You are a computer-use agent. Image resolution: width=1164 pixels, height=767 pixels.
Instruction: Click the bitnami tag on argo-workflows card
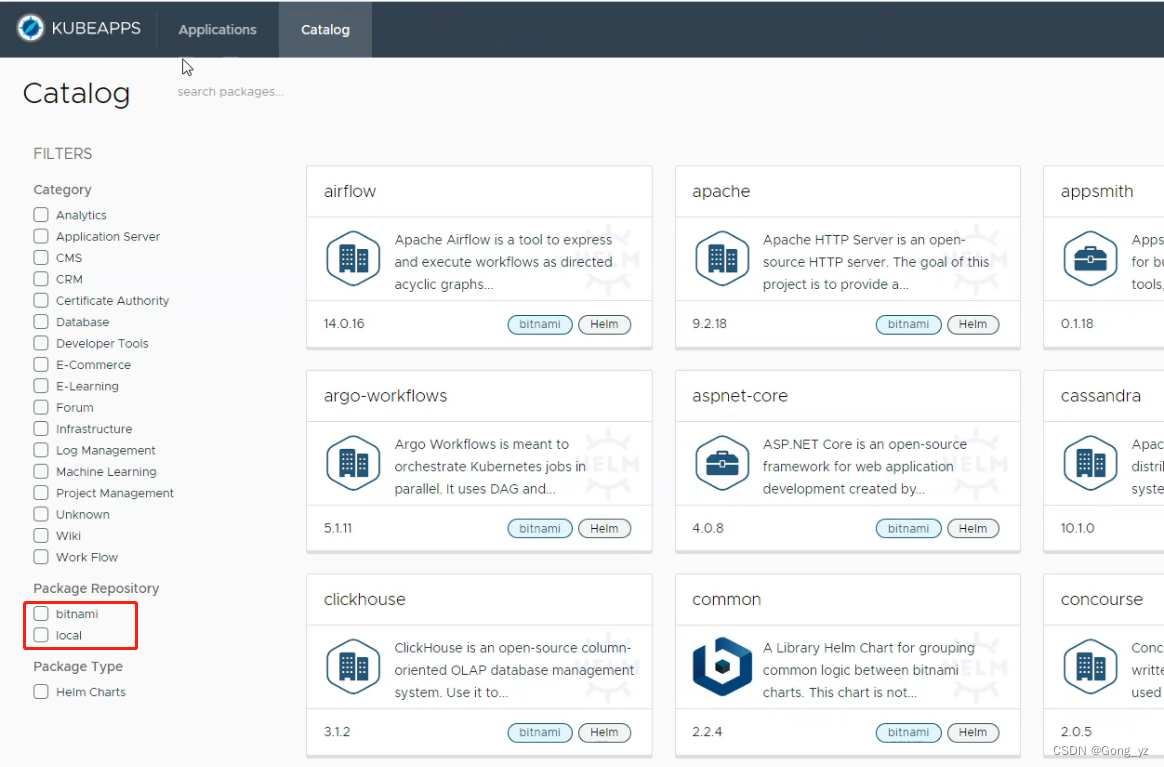tap(540, 529)
